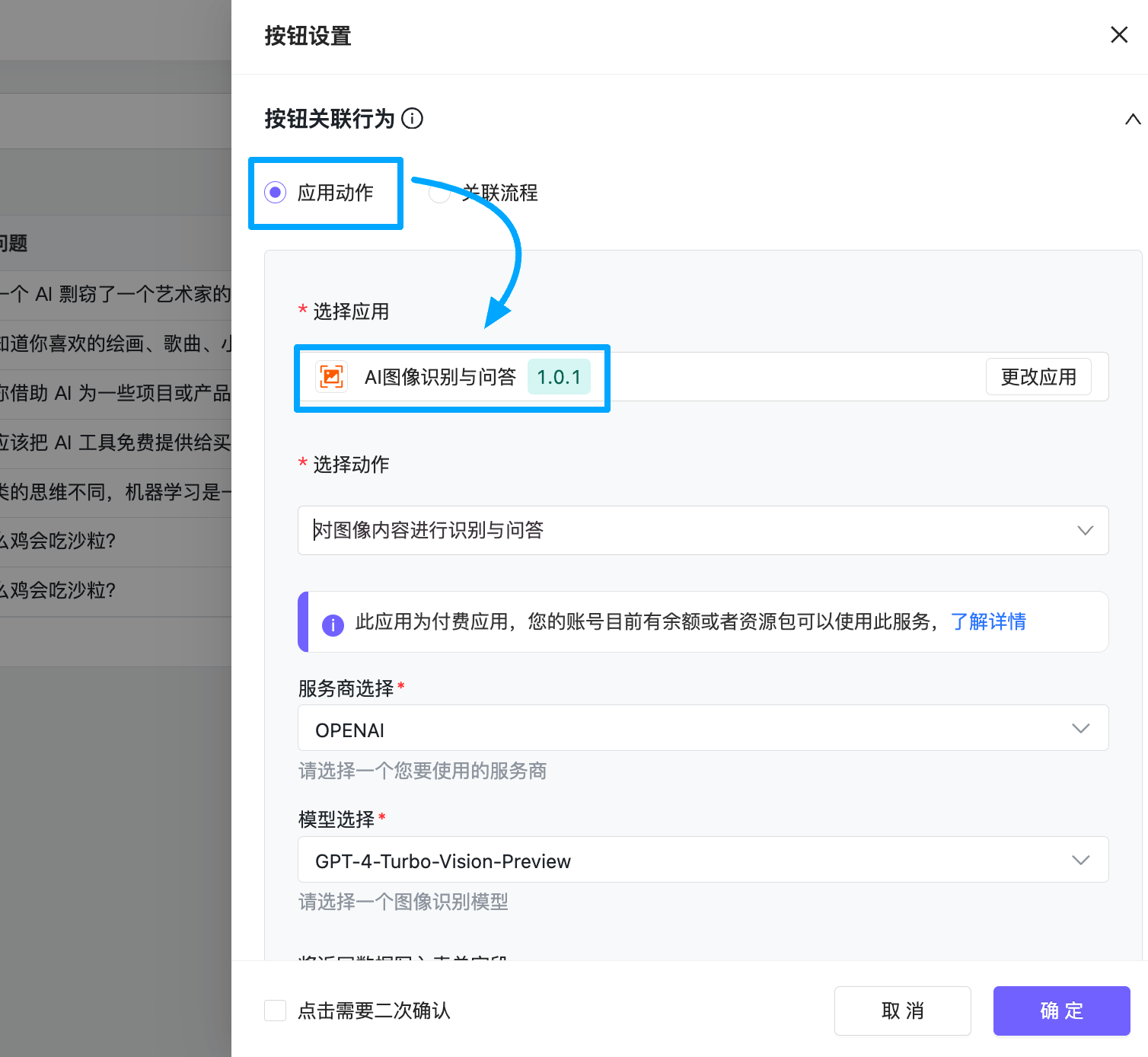Open the 选择动作 dropdown

(x=703, y=531)
